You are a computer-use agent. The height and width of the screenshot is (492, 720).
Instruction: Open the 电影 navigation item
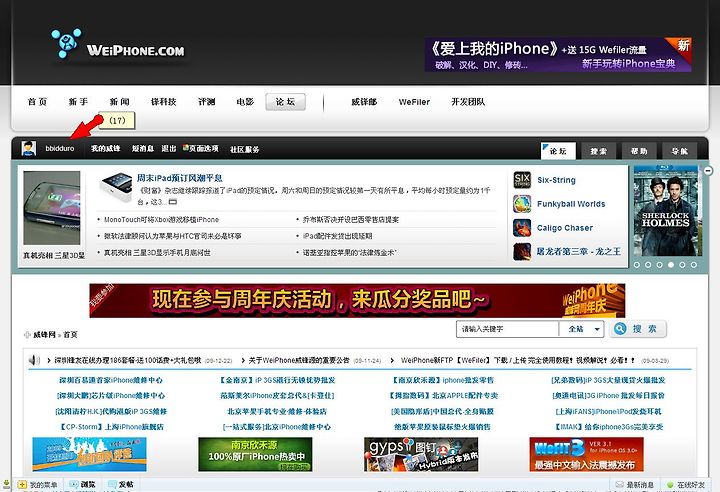point(245,102)
